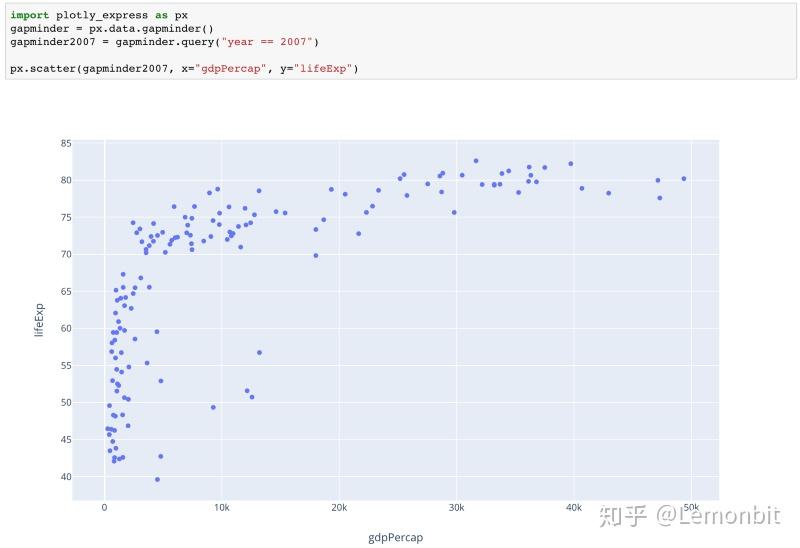Click the 30k x-axis tick label
This screenshot has width=800, height=548.
tap(456, 508)
